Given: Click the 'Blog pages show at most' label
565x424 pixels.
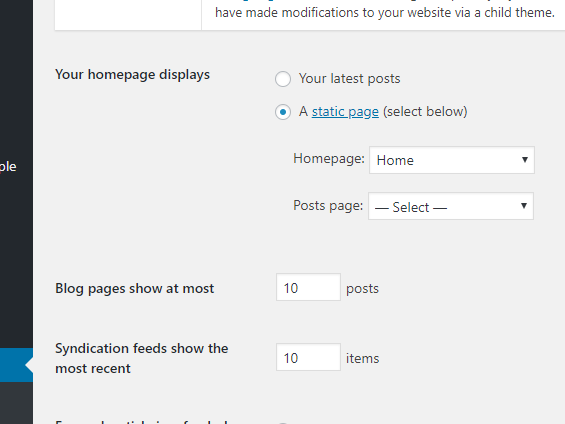Looking at the screenshot, I should coord(134,289).
